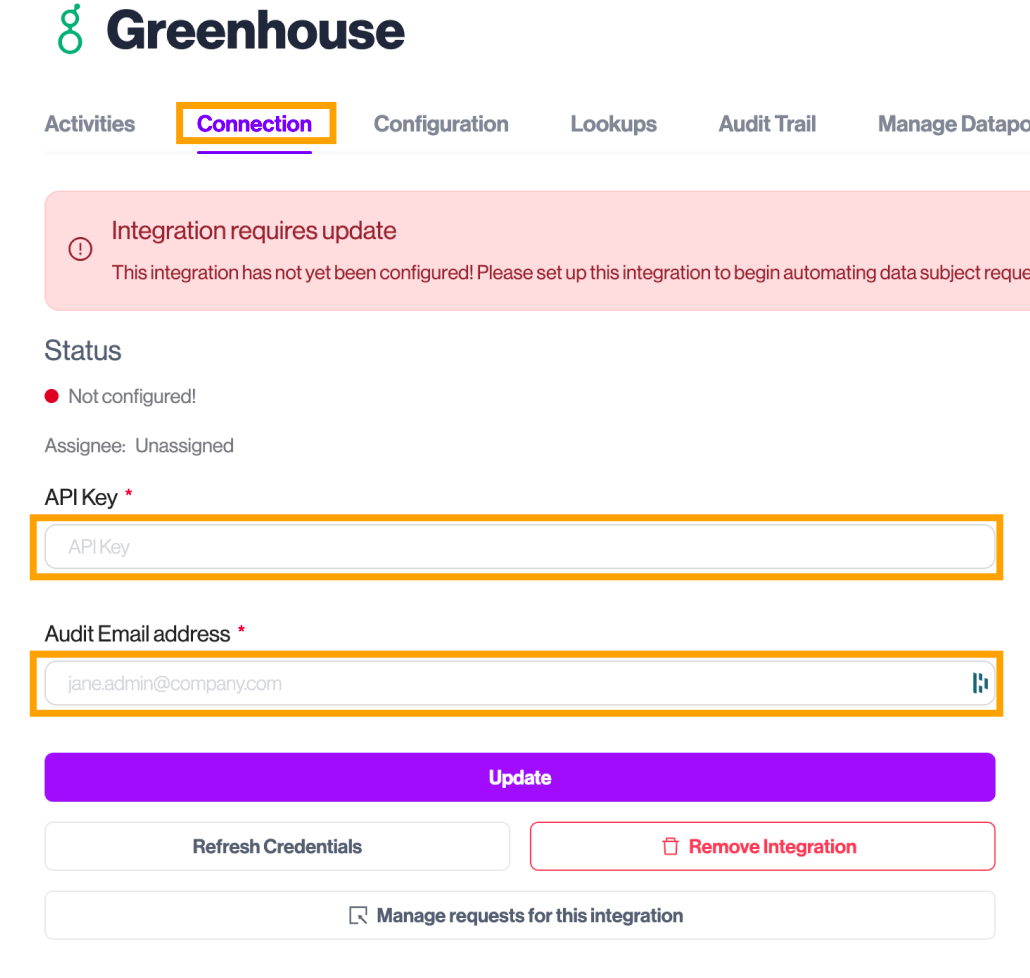1030x978 pixels.
Task: Click the trash icon on Remove Integration
Action: [670, 846]
